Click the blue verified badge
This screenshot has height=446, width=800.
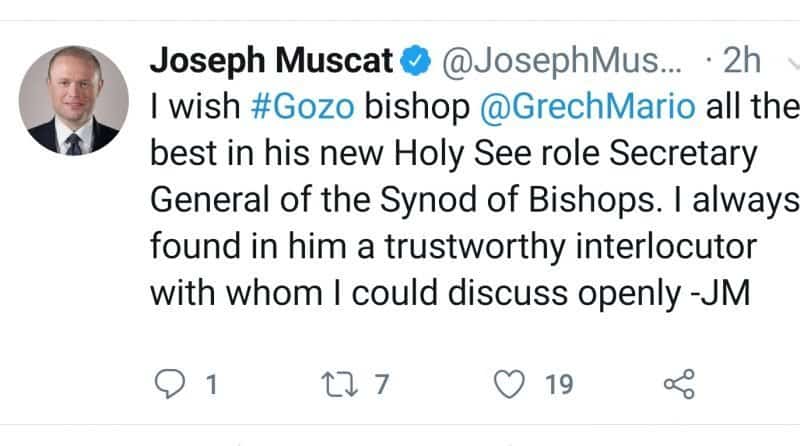(412, 63)
